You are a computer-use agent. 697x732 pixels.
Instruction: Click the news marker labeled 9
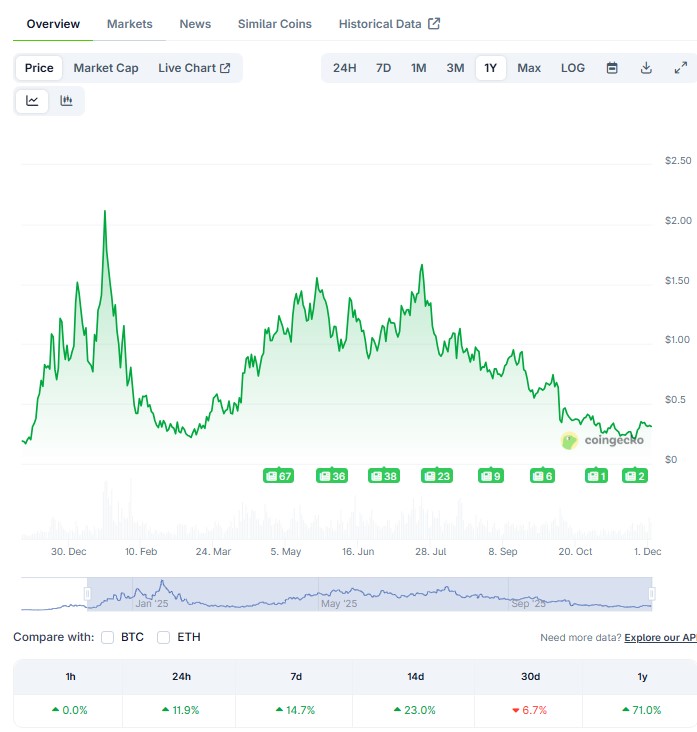point(490,476)
